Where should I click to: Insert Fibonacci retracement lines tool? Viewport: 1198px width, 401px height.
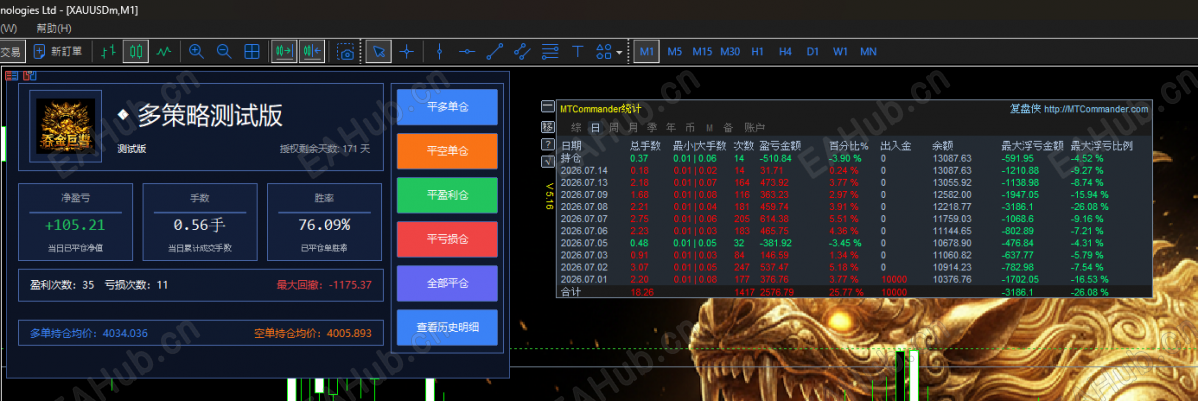549,51
